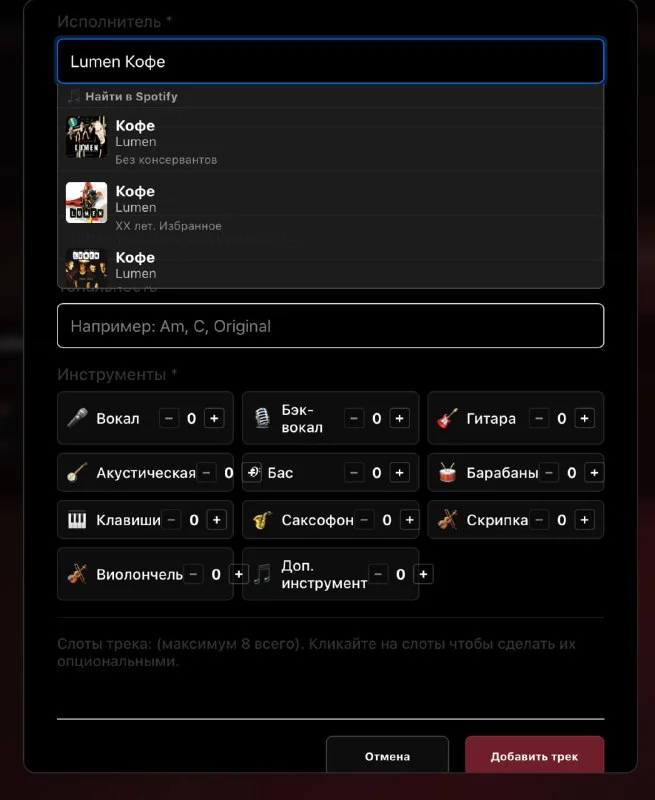Decrease Гитара count with minus button
Viewport: 655px width, 800px height.
point(539,418)
